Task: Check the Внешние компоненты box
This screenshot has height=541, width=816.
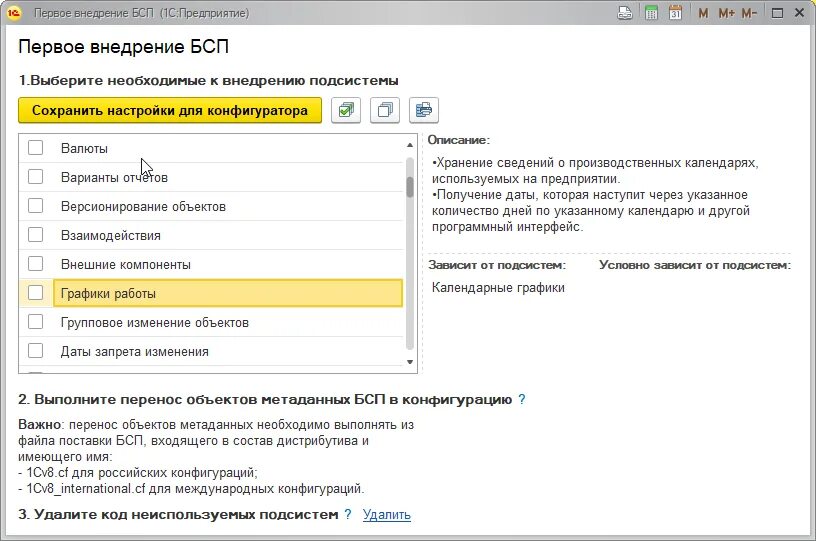Action: [x=35, y=264]
